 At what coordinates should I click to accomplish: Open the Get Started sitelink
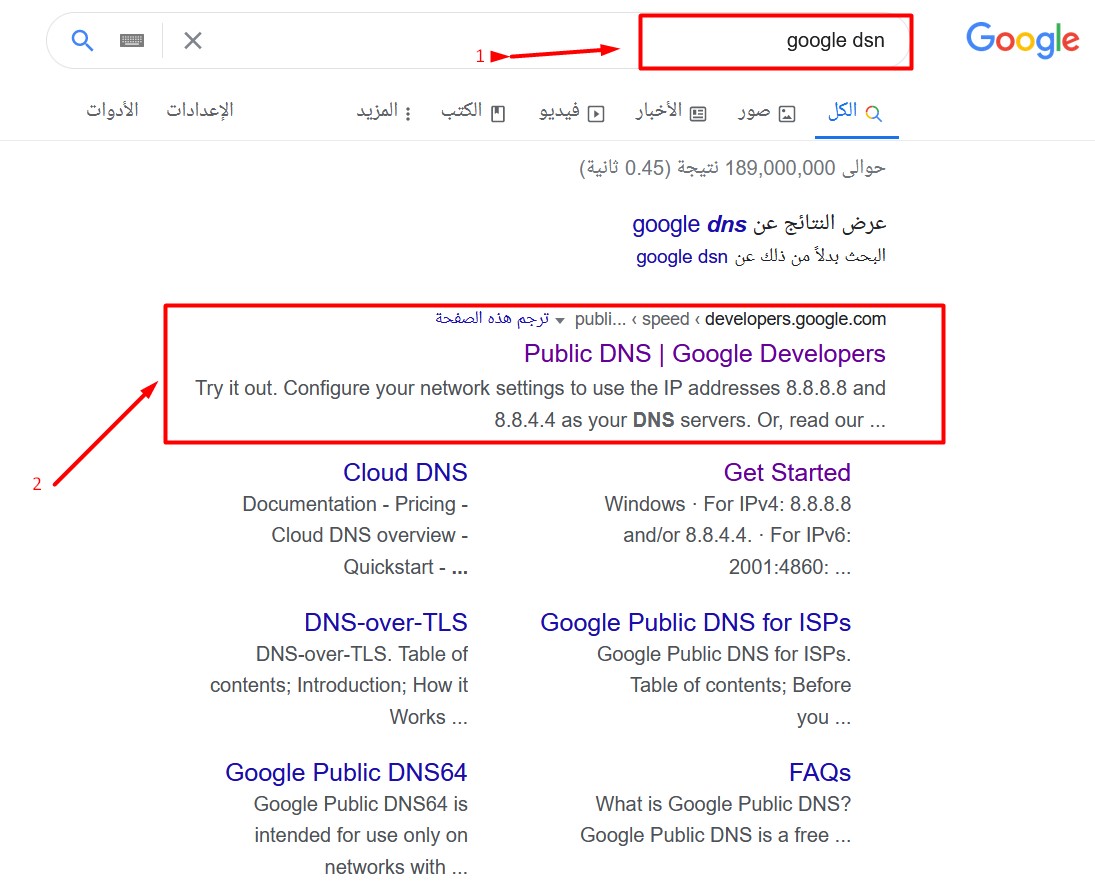[x=787, y=472]
